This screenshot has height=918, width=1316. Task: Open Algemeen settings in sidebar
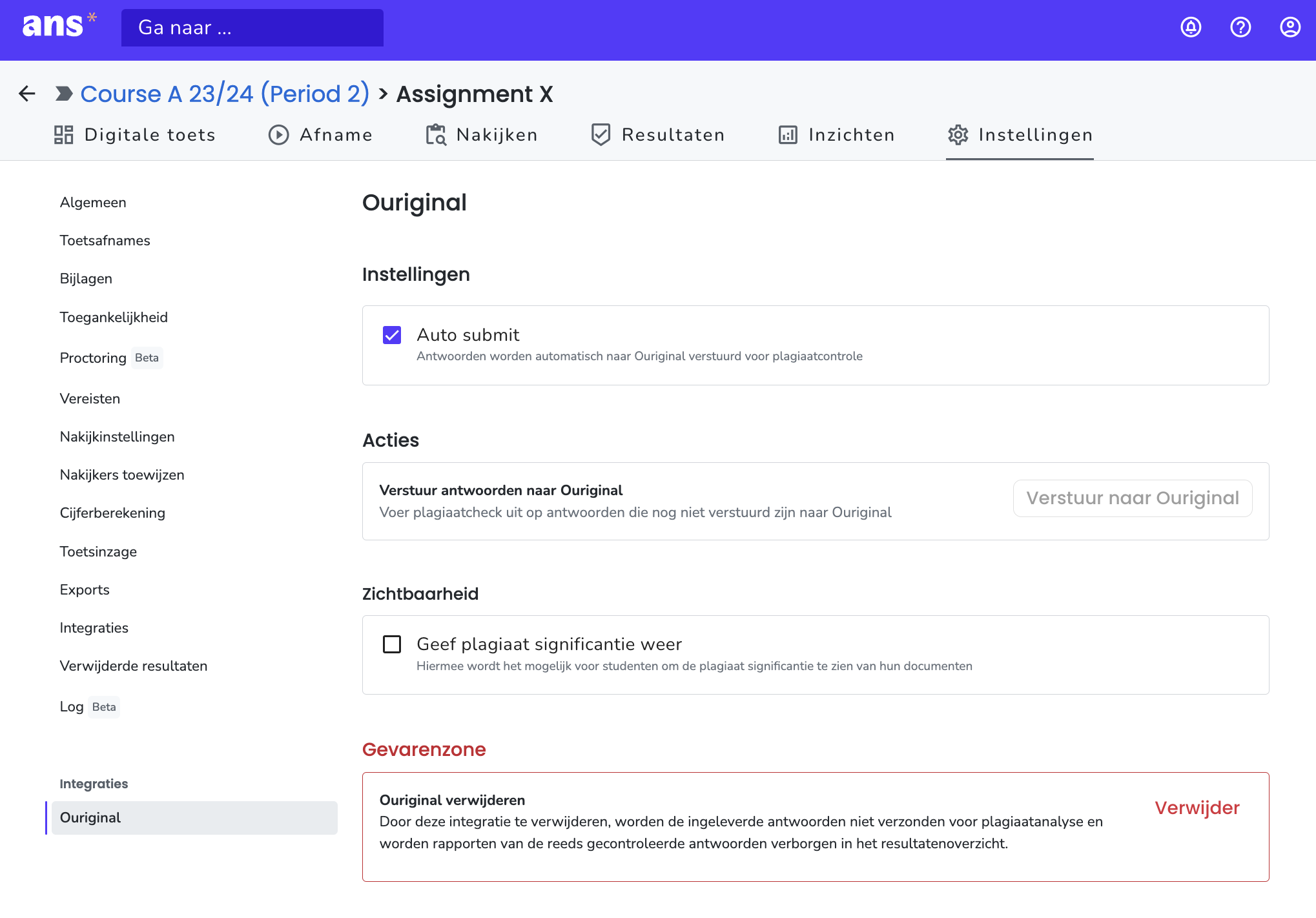(x=93, y=203)
